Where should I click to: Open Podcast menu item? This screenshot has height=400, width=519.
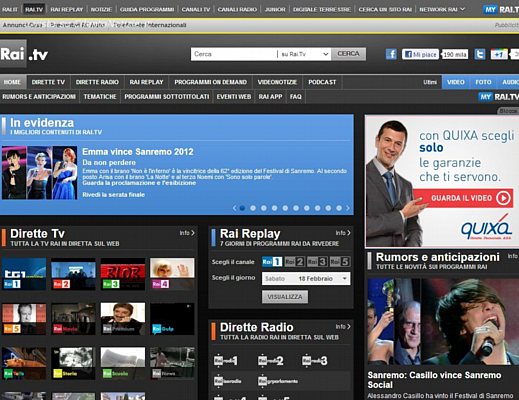pyautogui.click(x=322, y=82)
